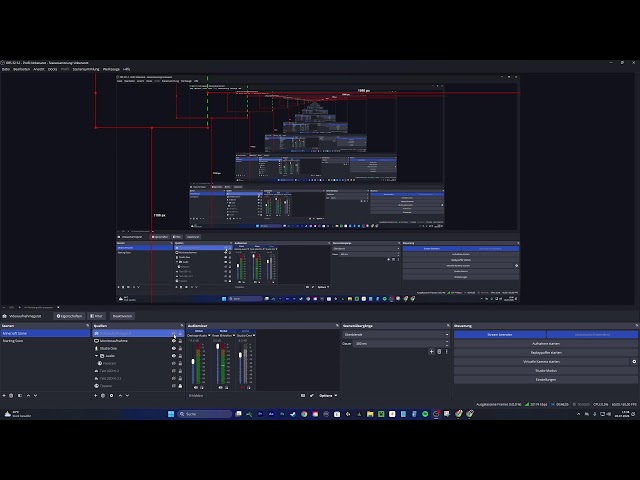
Task: Remove selected source with the trash icon
Action: 103,396
